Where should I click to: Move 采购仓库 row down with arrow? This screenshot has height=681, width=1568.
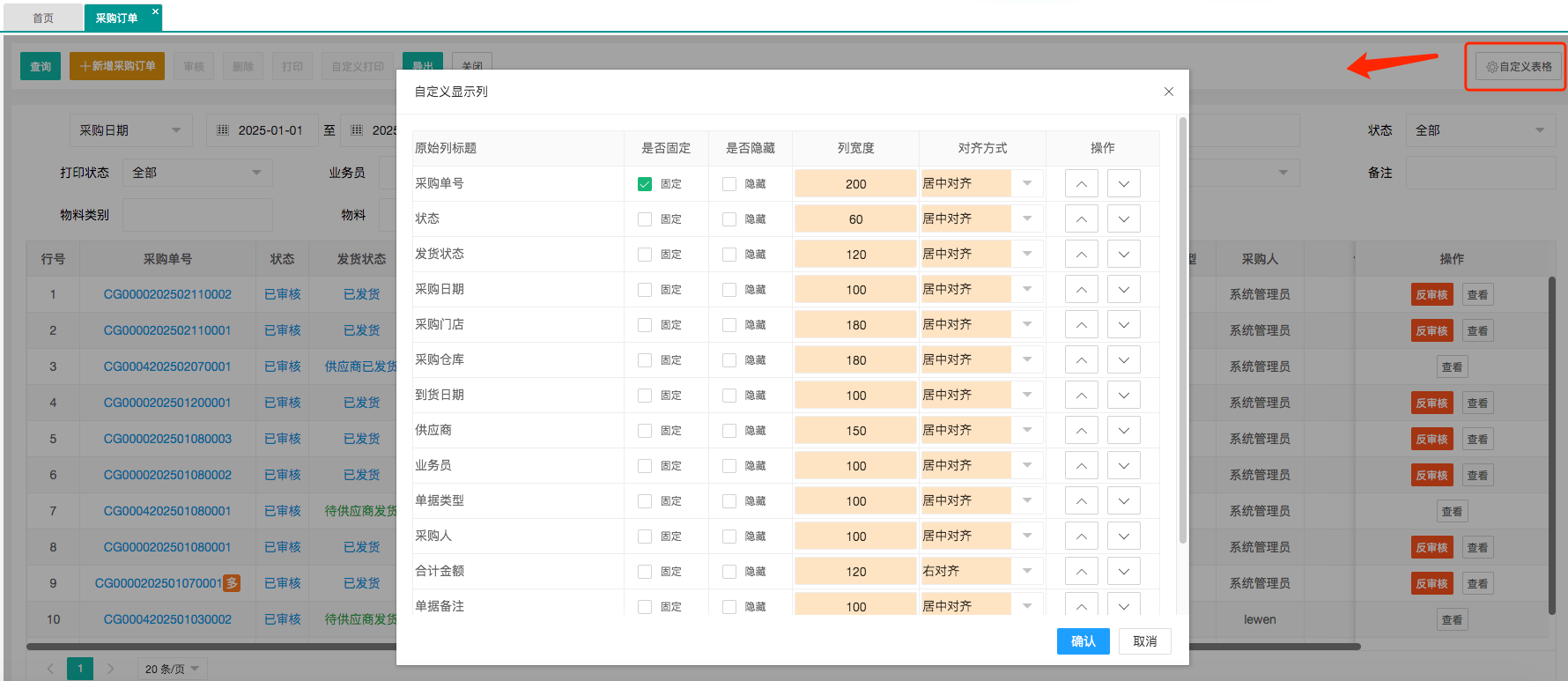point(1123,360)
